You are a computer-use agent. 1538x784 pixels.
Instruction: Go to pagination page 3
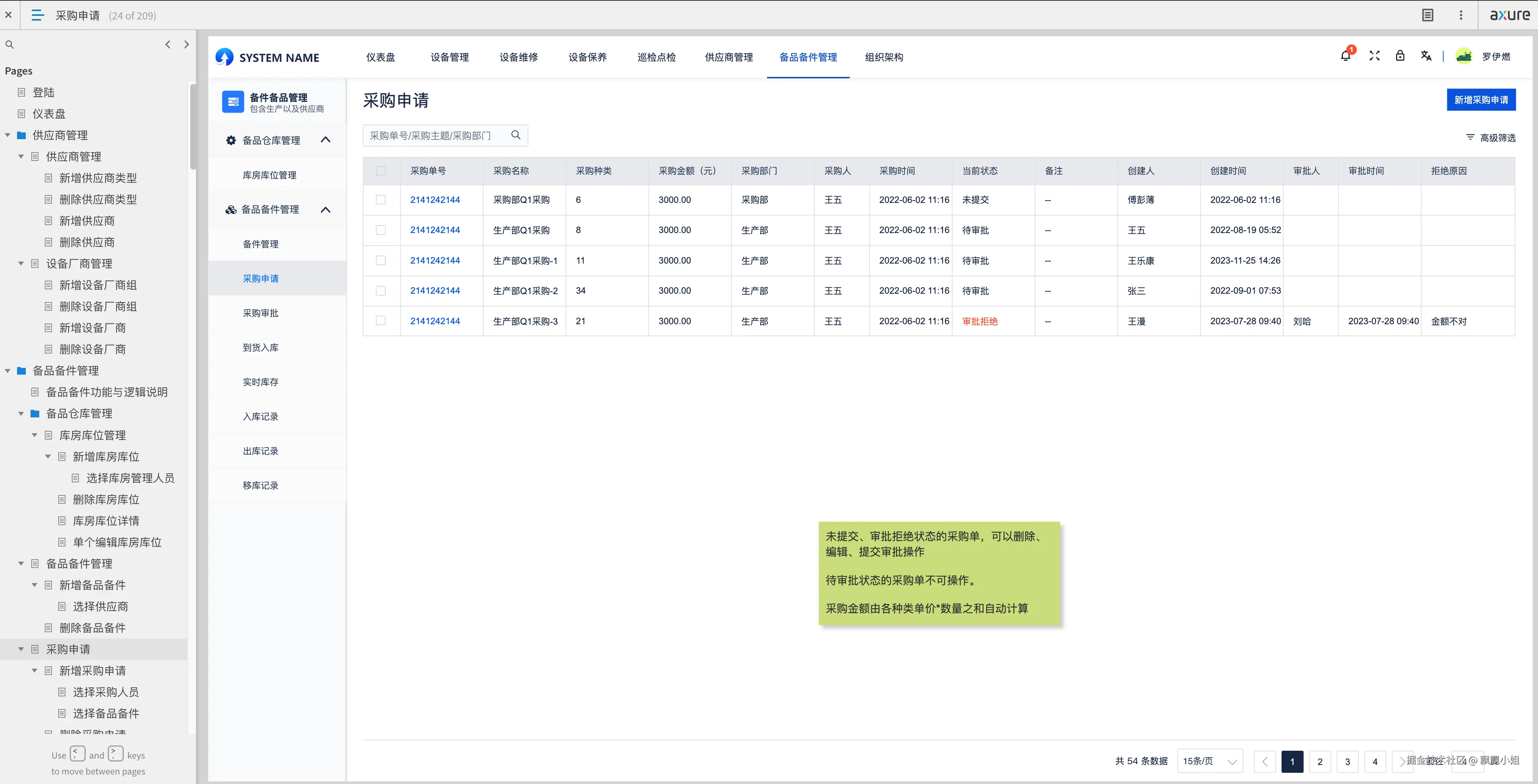1347,761
